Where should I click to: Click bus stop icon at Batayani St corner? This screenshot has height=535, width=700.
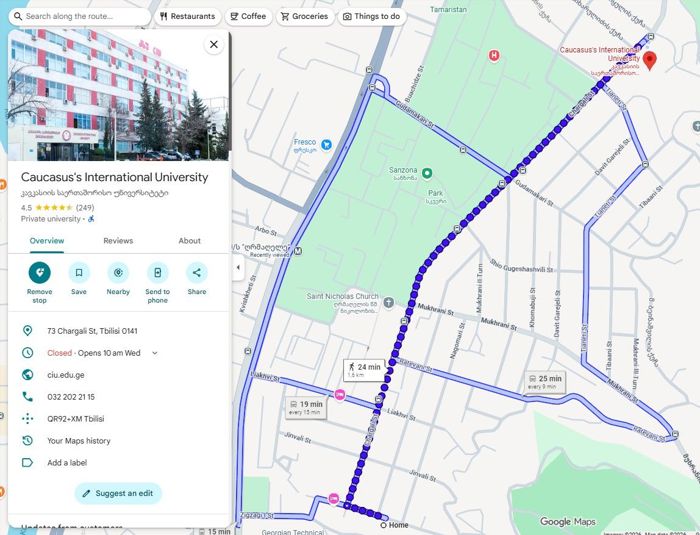(675, 434)
